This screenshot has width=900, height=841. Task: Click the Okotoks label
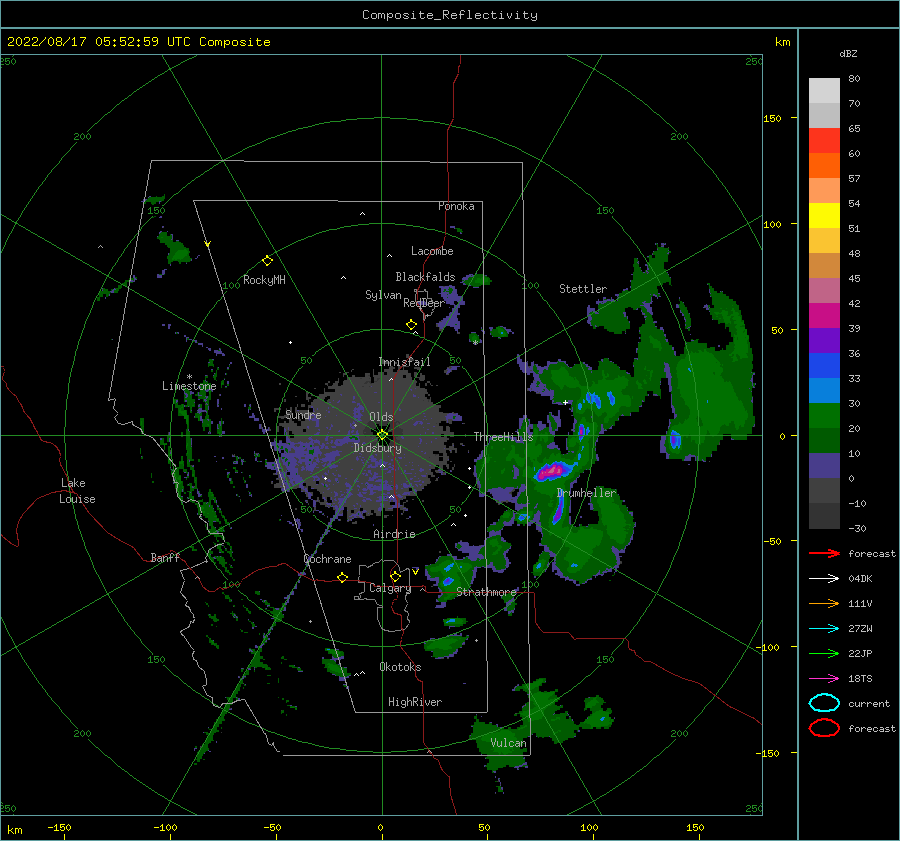tap(400, 667)
